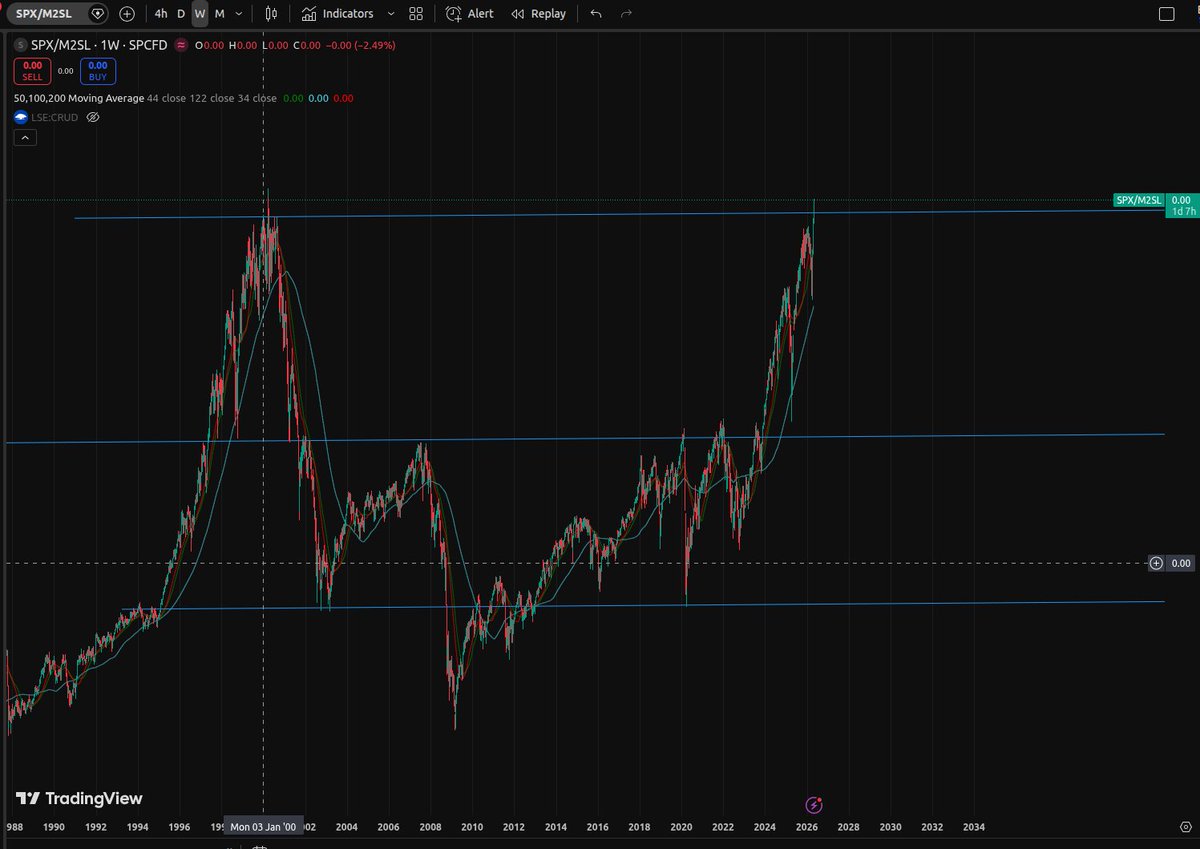
Task: Click the blue BUY button
Action: pos(98,71)
